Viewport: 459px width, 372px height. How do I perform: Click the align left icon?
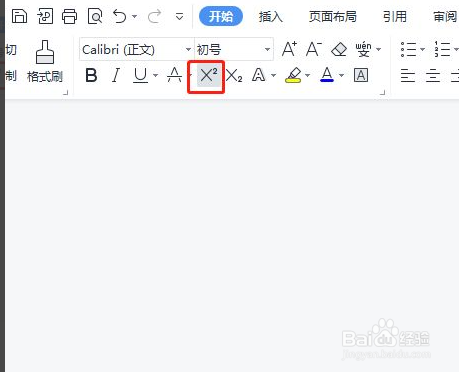(408, 75)
